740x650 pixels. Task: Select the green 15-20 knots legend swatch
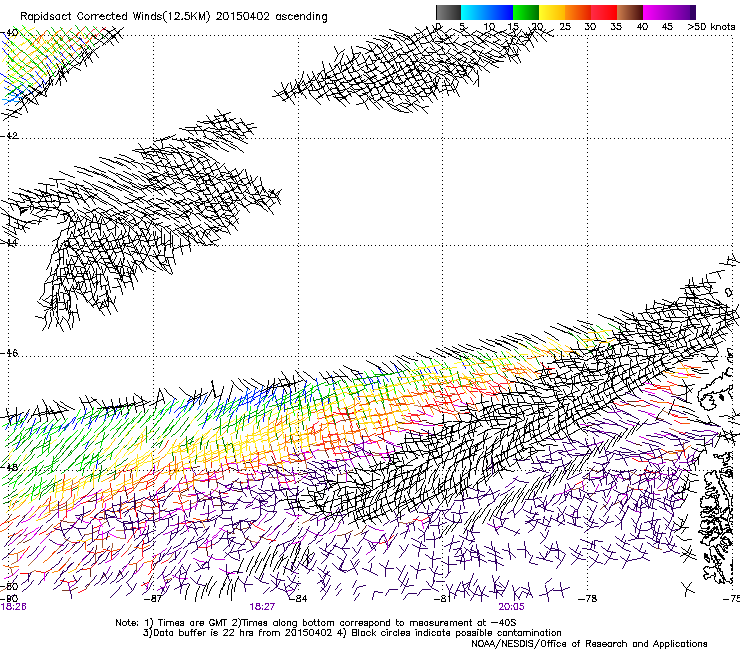[x=526, y=12]
